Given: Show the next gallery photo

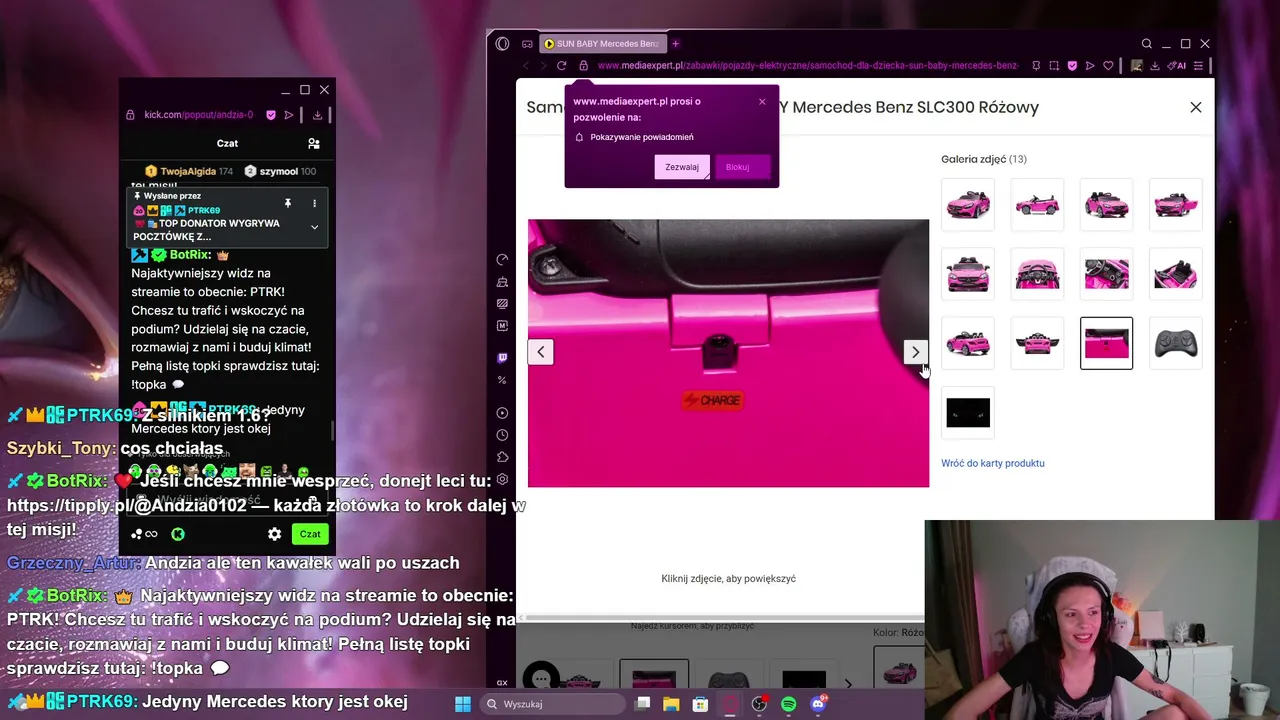Looking at the screenshot, I should [x=915, y=352].
